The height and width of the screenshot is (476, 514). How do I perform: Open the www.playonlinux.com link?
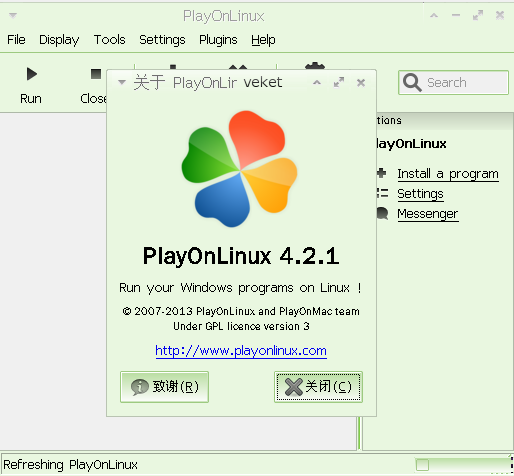pyautogui.click(x=241, y=351)
